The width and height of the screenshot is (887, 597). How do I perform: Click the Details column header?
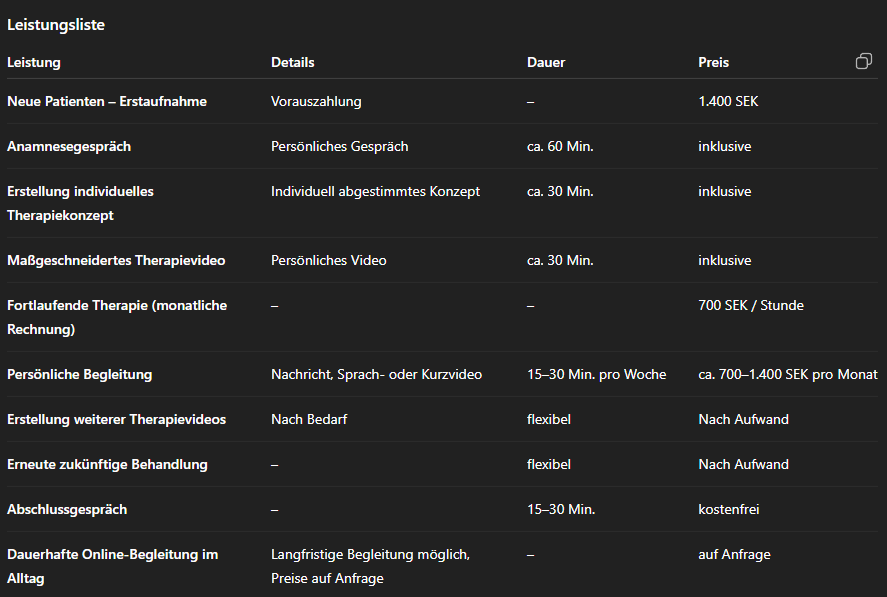[x=292, y=62]
